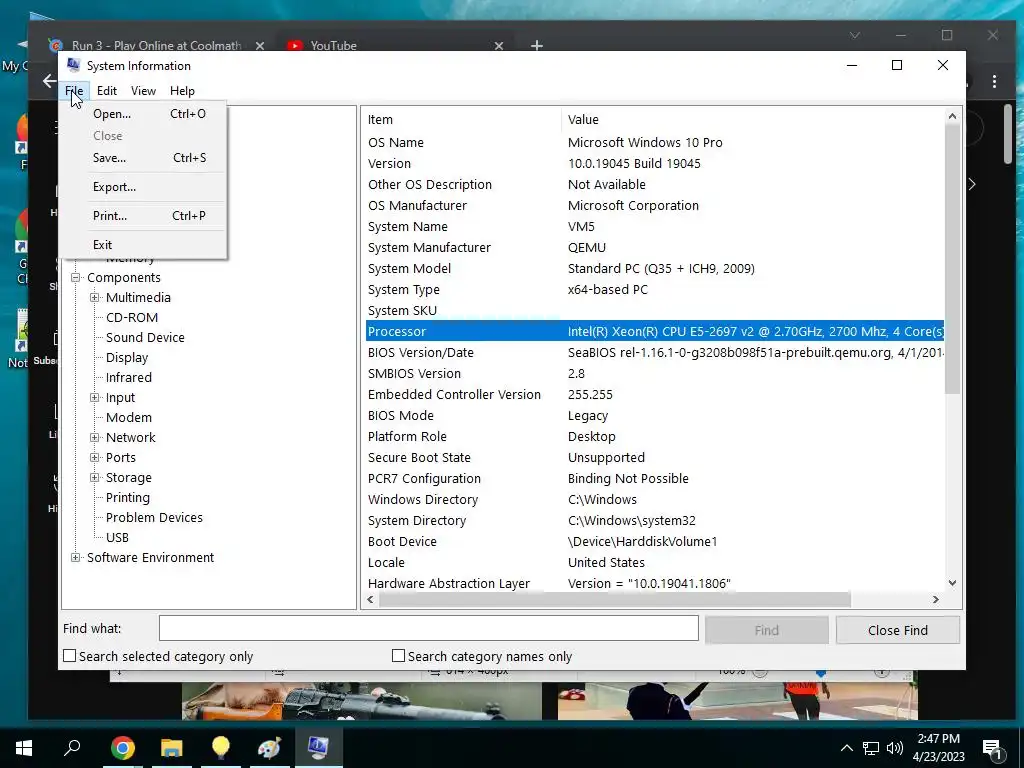Image resolution: width=1024 pixels, height=768 pixels.
Task: Collapse the Components tree node
Action: pos(76,278)
